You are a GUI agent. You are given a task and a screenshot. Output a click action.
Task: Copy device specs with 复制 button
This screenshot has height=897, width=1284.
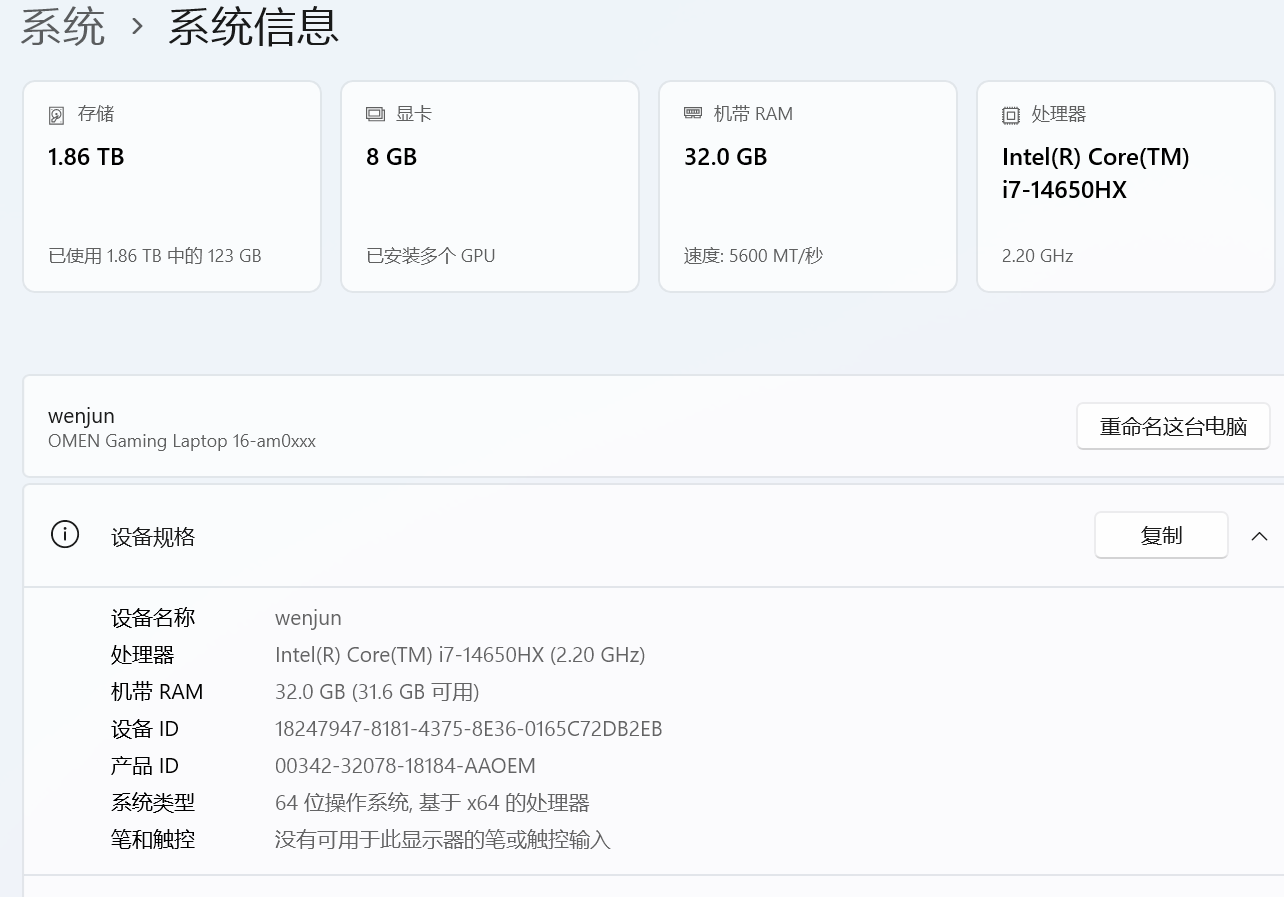coord(1161,536)
